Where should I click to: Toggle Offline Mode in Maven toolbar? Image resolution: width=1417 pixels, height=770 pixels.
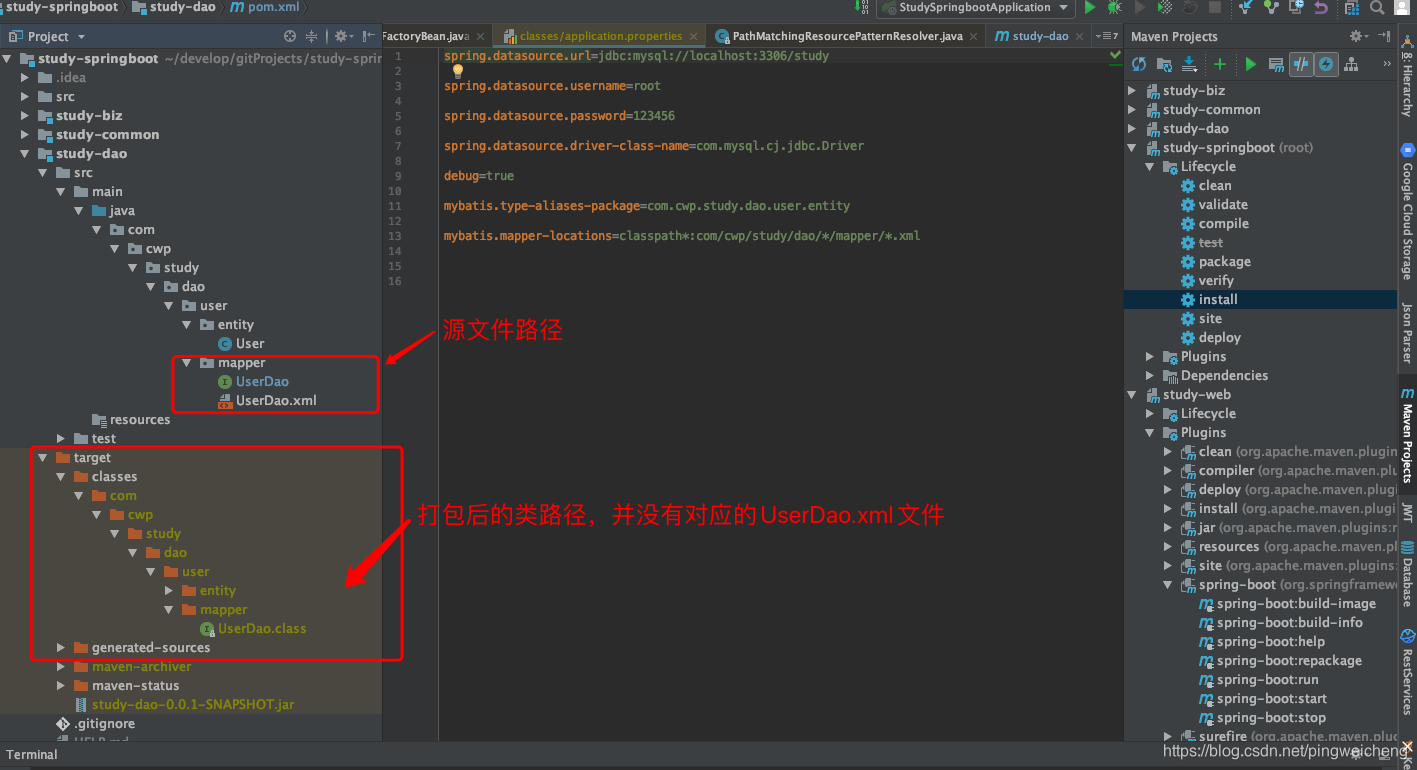(x=1301, y=64)
